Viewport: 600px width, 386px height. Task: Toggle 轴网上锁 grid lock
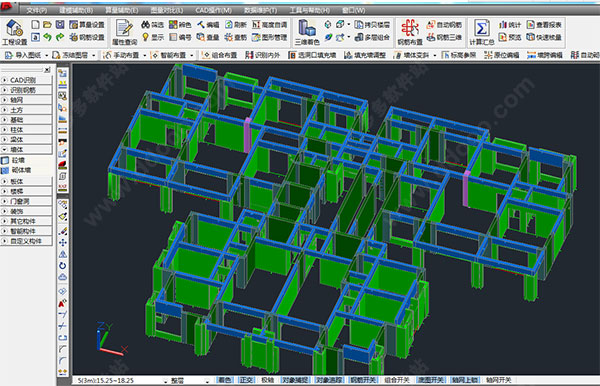click(465, 380)
